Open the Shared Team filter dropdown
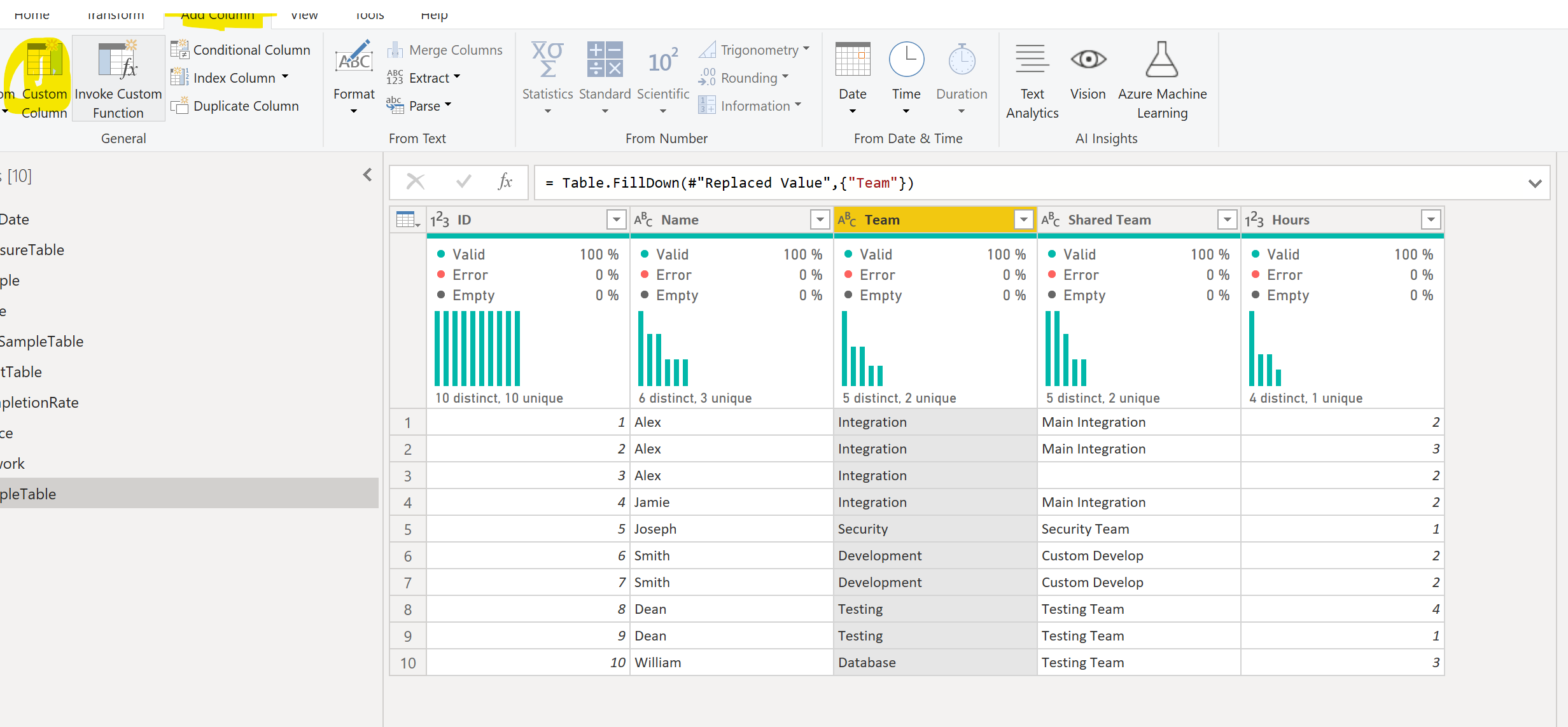 [x=1227, y=220]
